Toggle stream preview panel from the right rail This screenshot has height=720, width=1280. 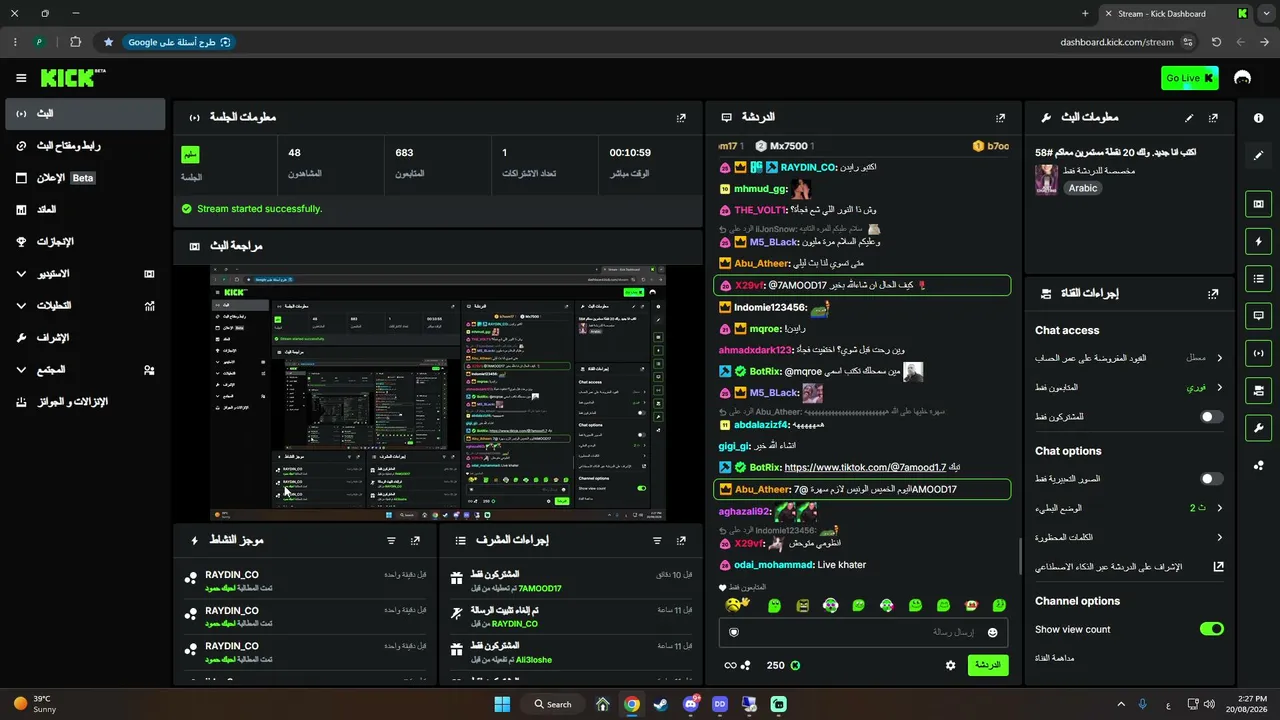click(x=1259, y=204)
